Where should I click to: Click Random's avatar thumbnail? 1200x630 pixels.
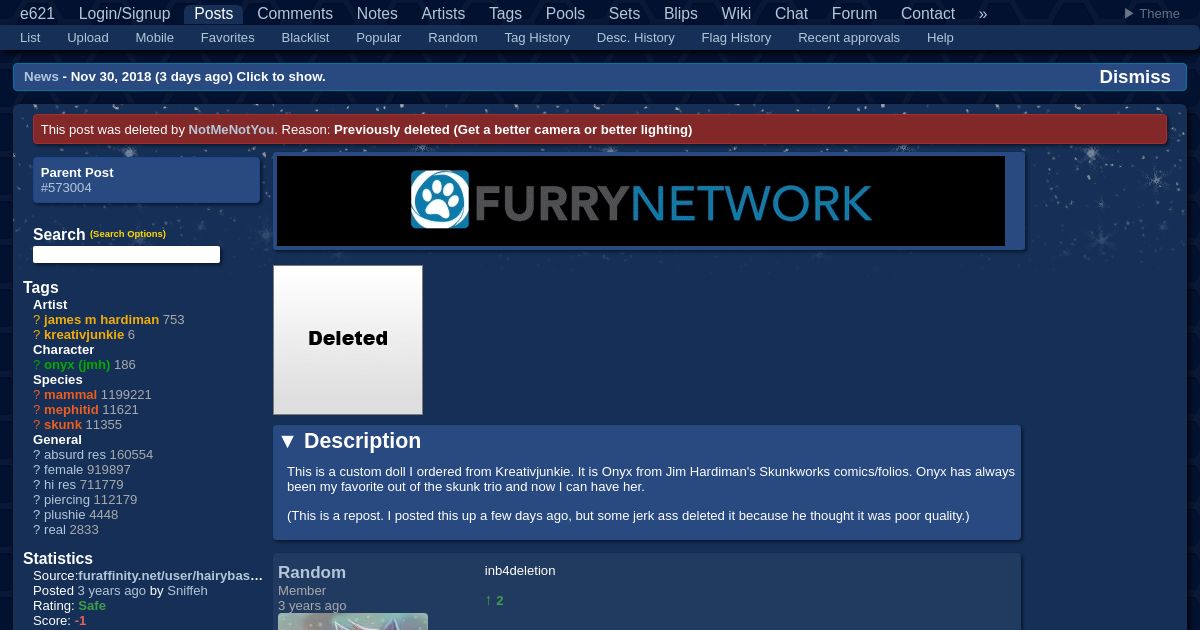coord(353,622)
